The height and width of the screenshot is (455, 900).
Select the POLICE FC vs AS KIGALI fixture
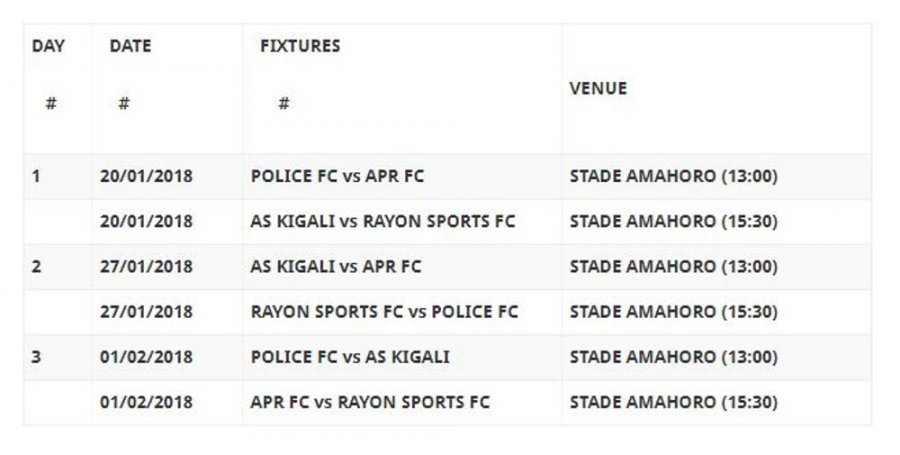click(350, 357)
